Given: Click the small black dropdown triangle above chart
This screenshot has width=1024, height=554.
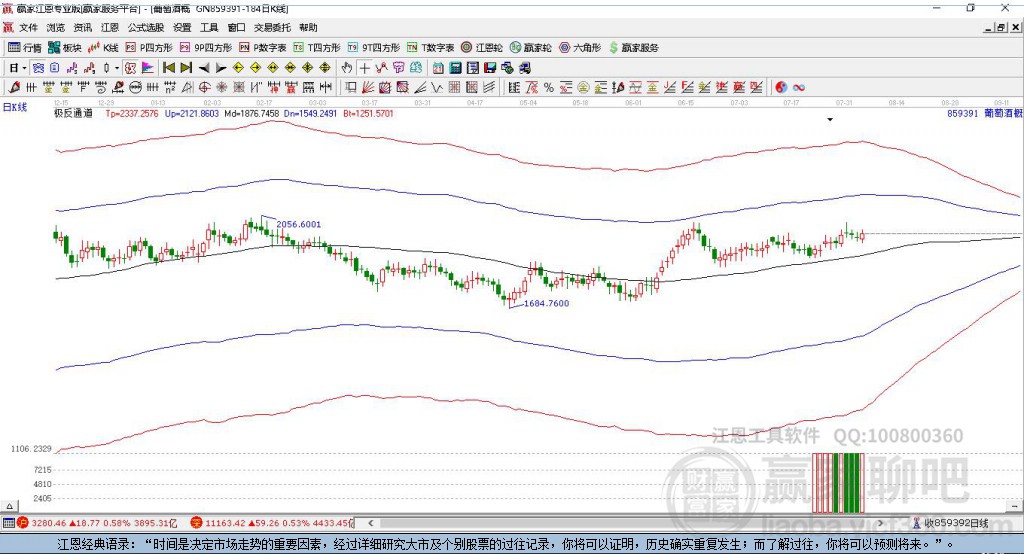Looking at the screenshot, I should [830, 120].
